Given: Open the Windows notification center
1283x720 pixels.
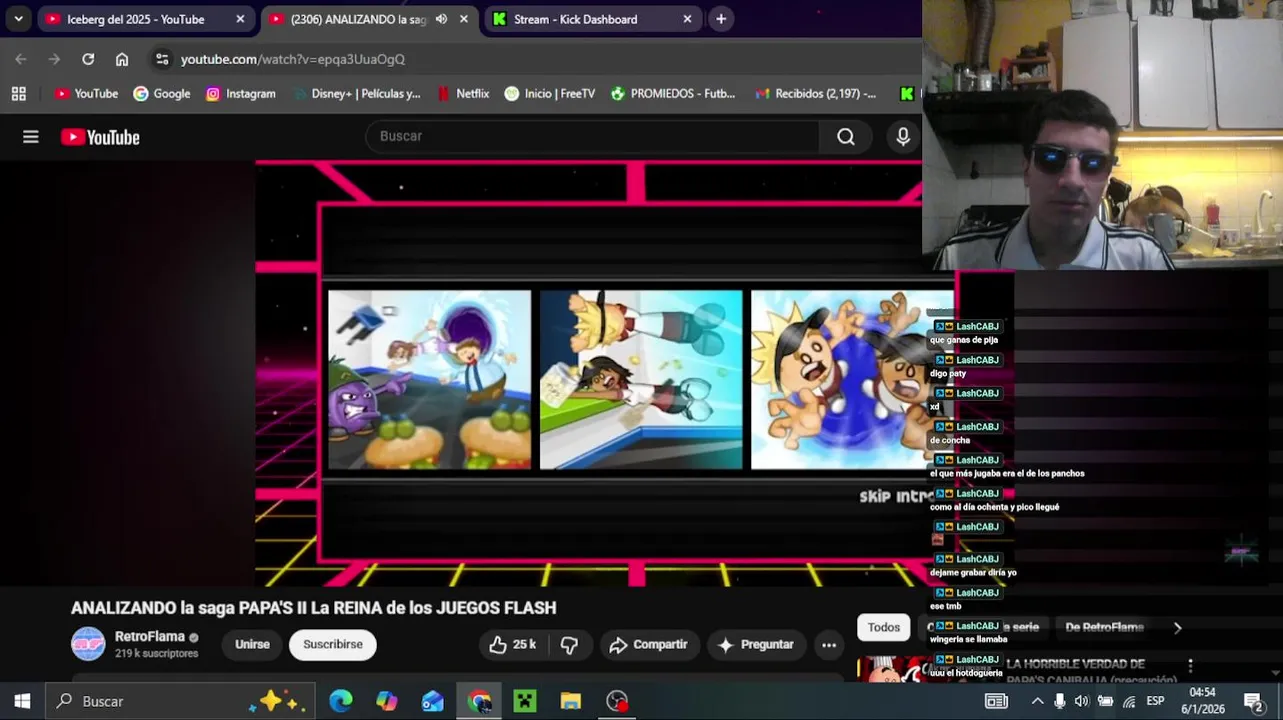Looking at the screenshot, I should click(x=1253, y=701).
